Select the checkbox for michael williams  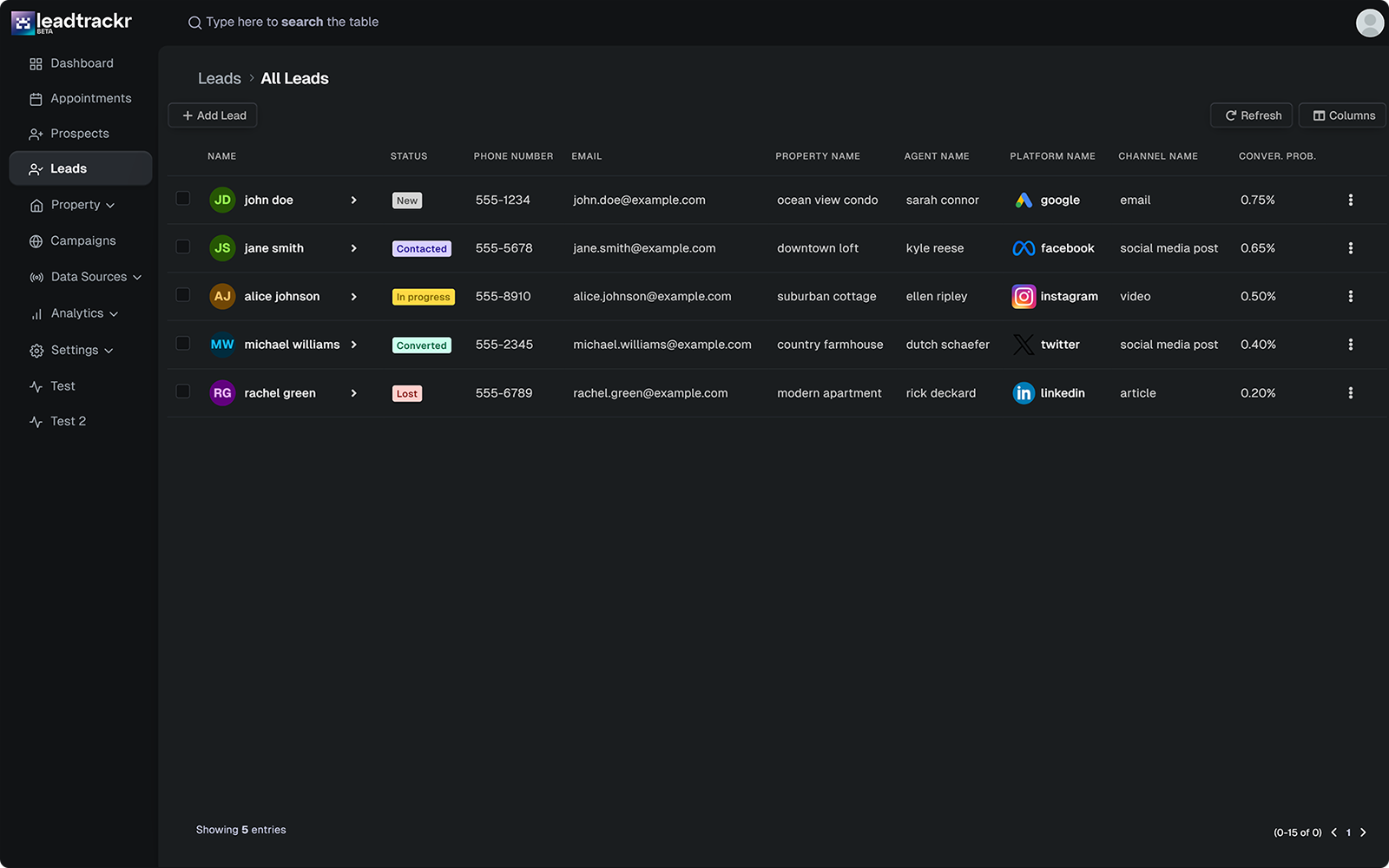click(x=183, y=343)
